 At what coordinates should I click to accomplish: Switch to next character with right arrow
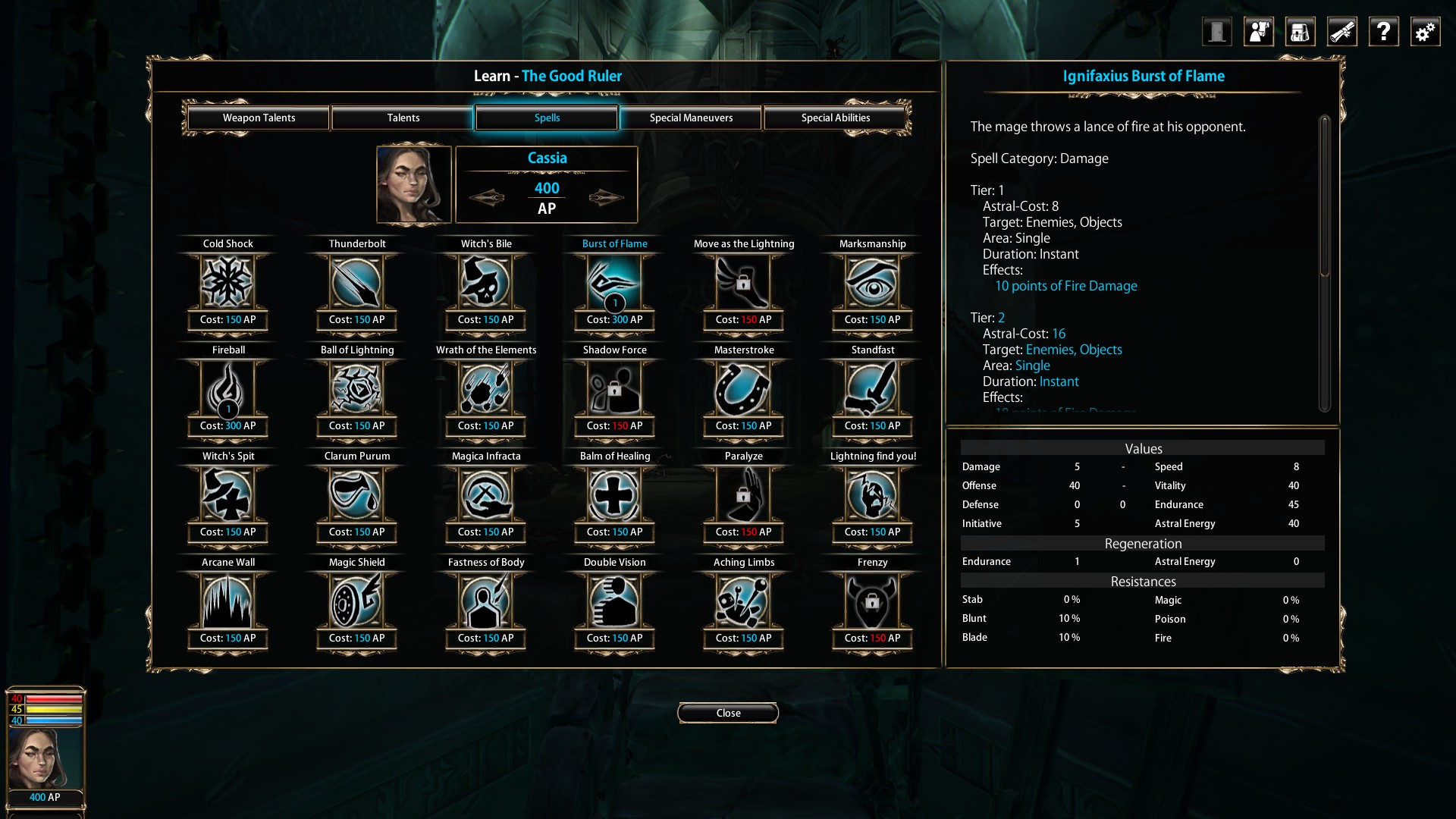tap(606, 198)
